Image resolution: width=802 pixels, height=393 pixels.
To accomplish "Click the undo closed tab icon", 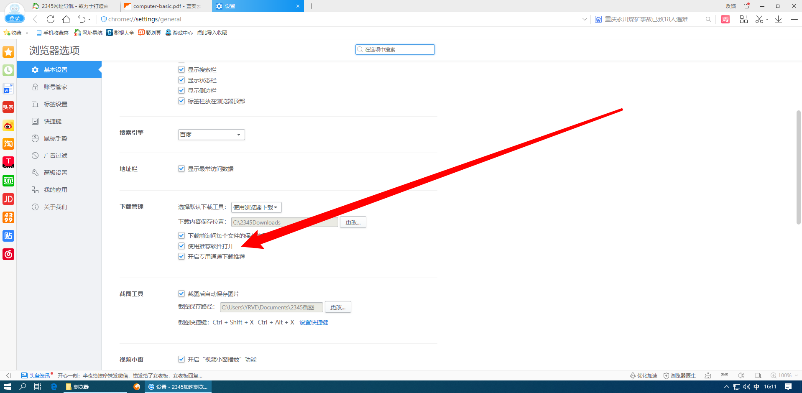I will 81,19.
